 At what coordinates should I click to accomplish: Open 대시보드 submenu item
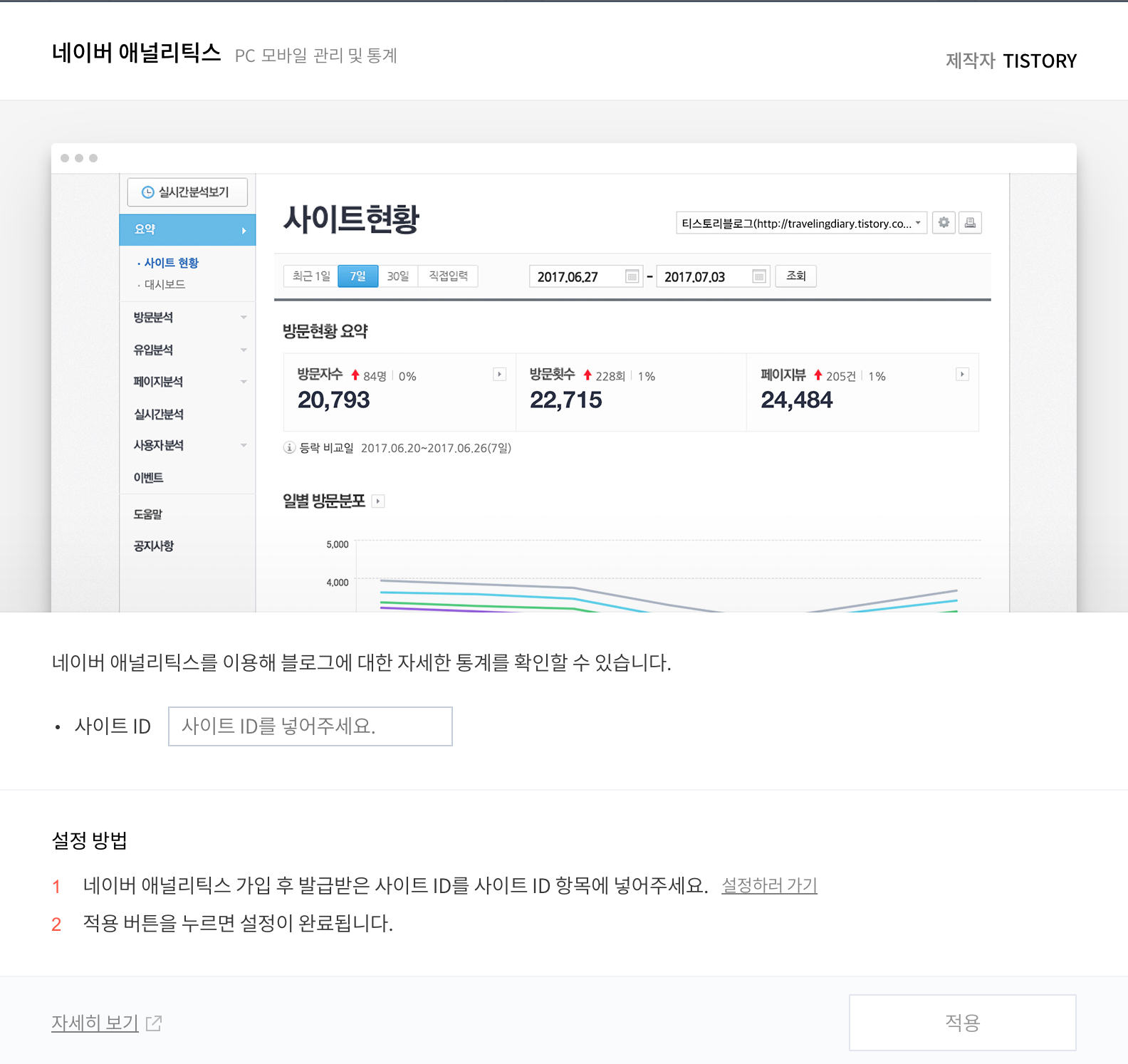pos(164,284)
